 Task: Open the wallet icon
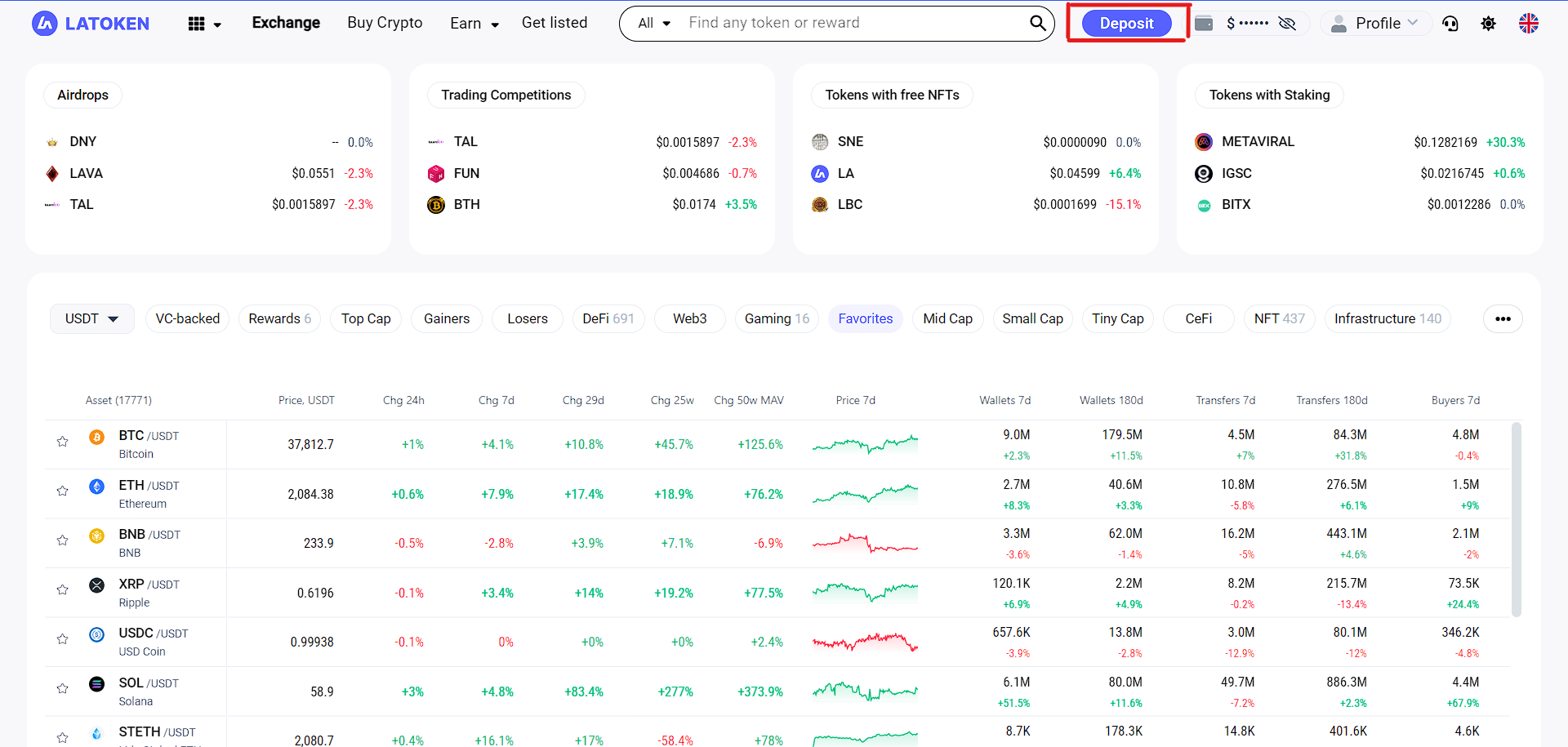point(1204,24)
